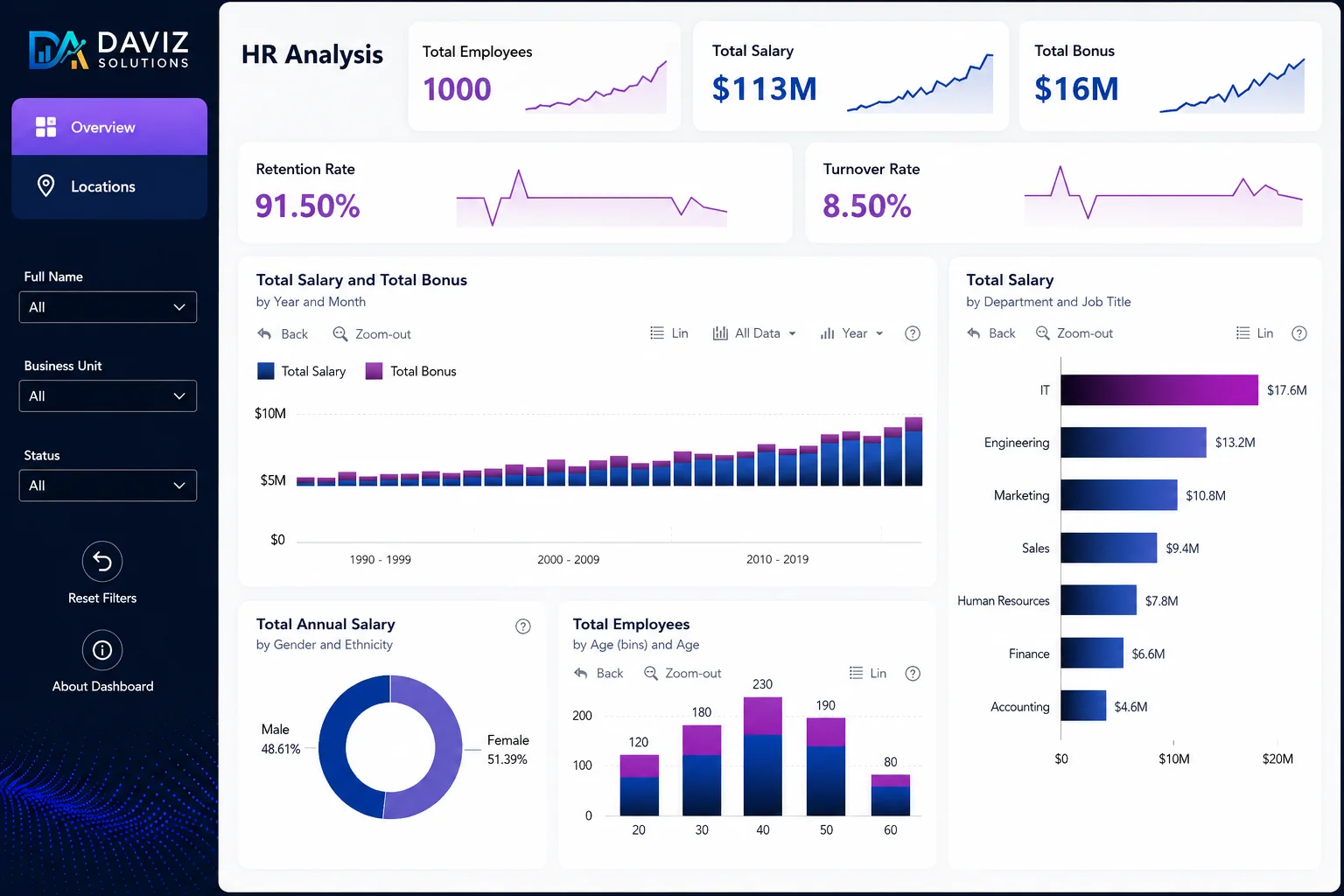
Task: Click Back arrow in Department salary chart
Action: [x=973, y=333]
